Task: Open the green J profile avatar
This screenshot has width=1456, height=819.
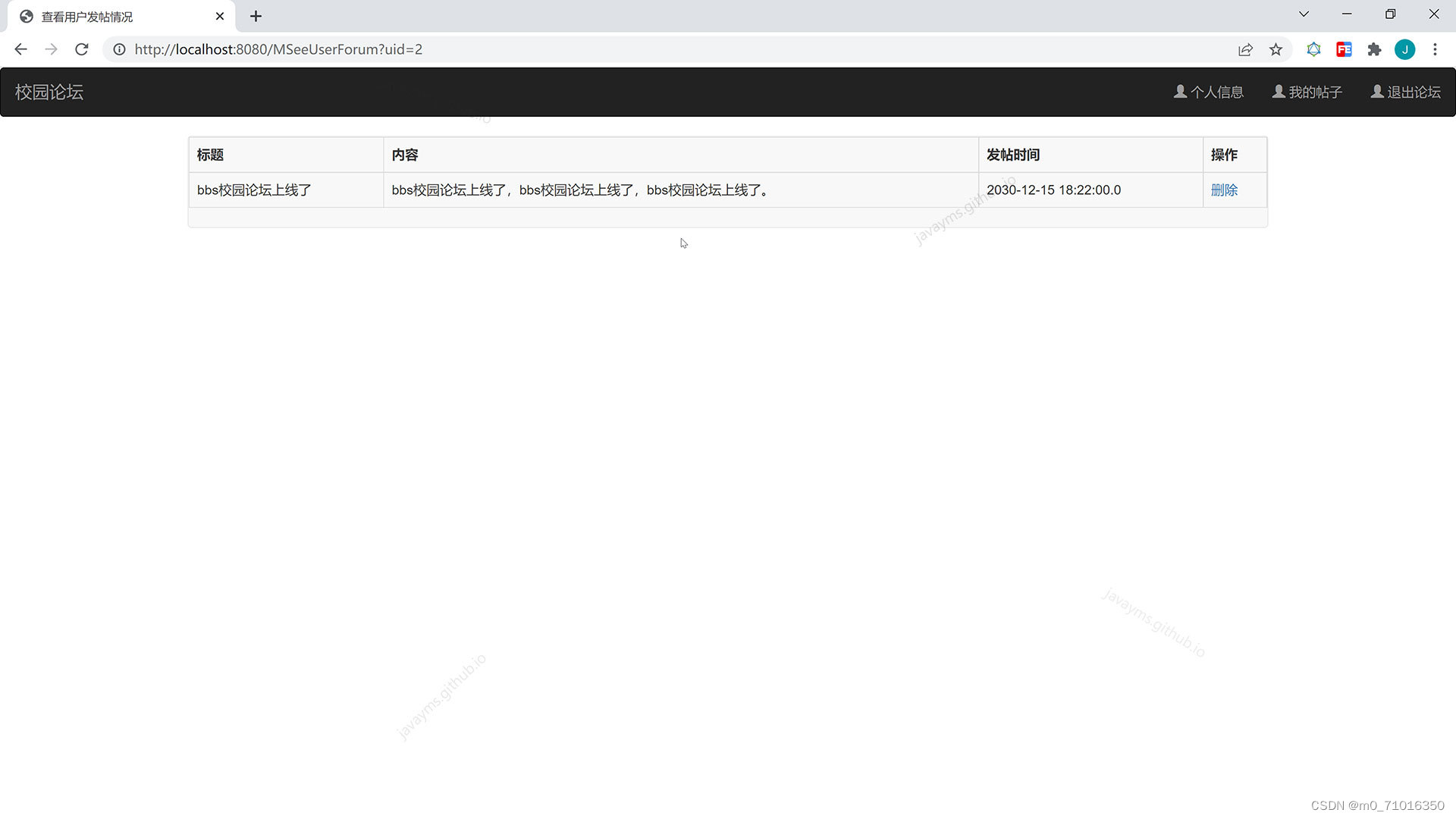Action: [1404, 49]
